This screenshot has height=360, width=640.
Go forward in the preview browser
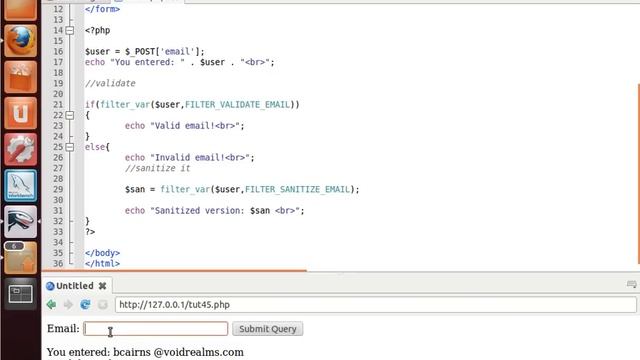68,304
